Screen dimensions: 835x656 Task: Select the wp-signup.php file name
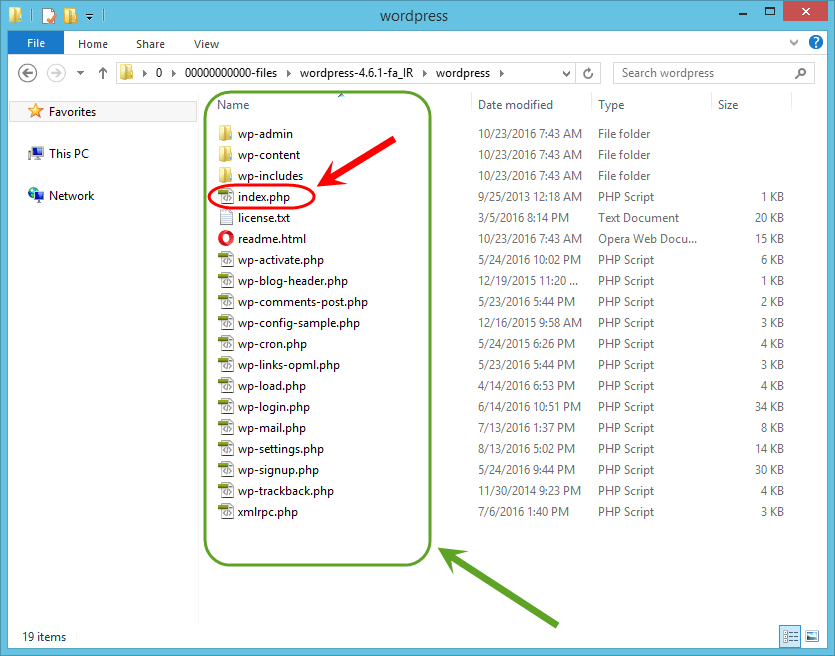click(x=278, y=470)
